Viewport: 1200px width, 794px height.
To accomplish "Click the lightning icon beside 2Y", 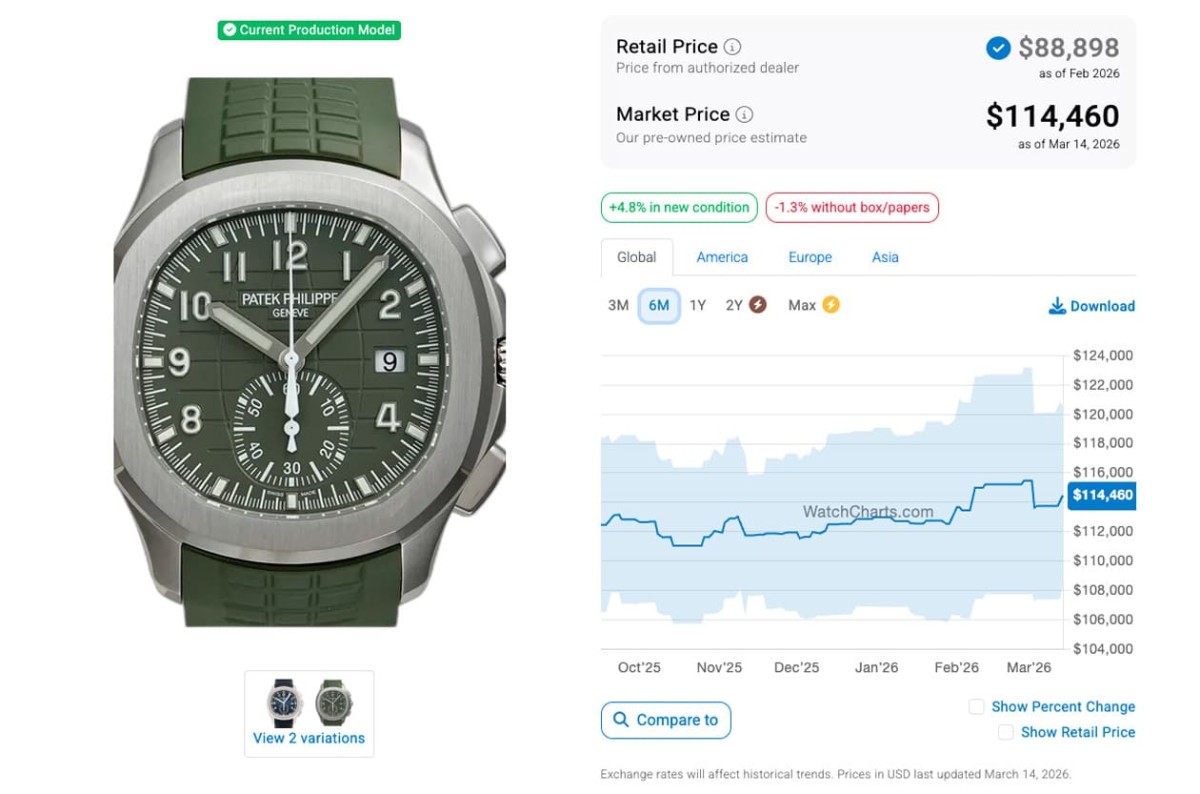I will (x=758, y=305).
